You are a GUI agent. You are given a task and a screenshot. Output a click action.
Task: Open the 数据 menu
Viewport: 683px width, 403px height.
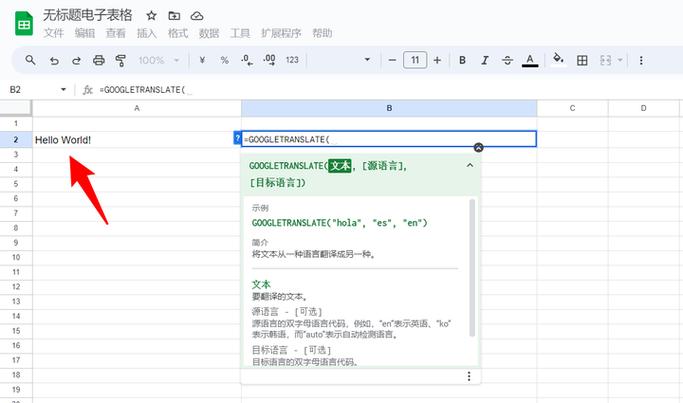tap(209, 33)
